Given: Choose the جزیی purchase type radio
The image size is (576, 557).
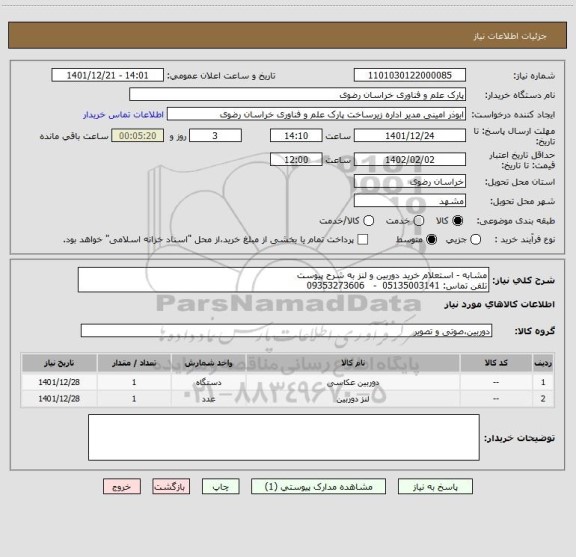Looking at the screenshot, I should [x=475, y=240].
